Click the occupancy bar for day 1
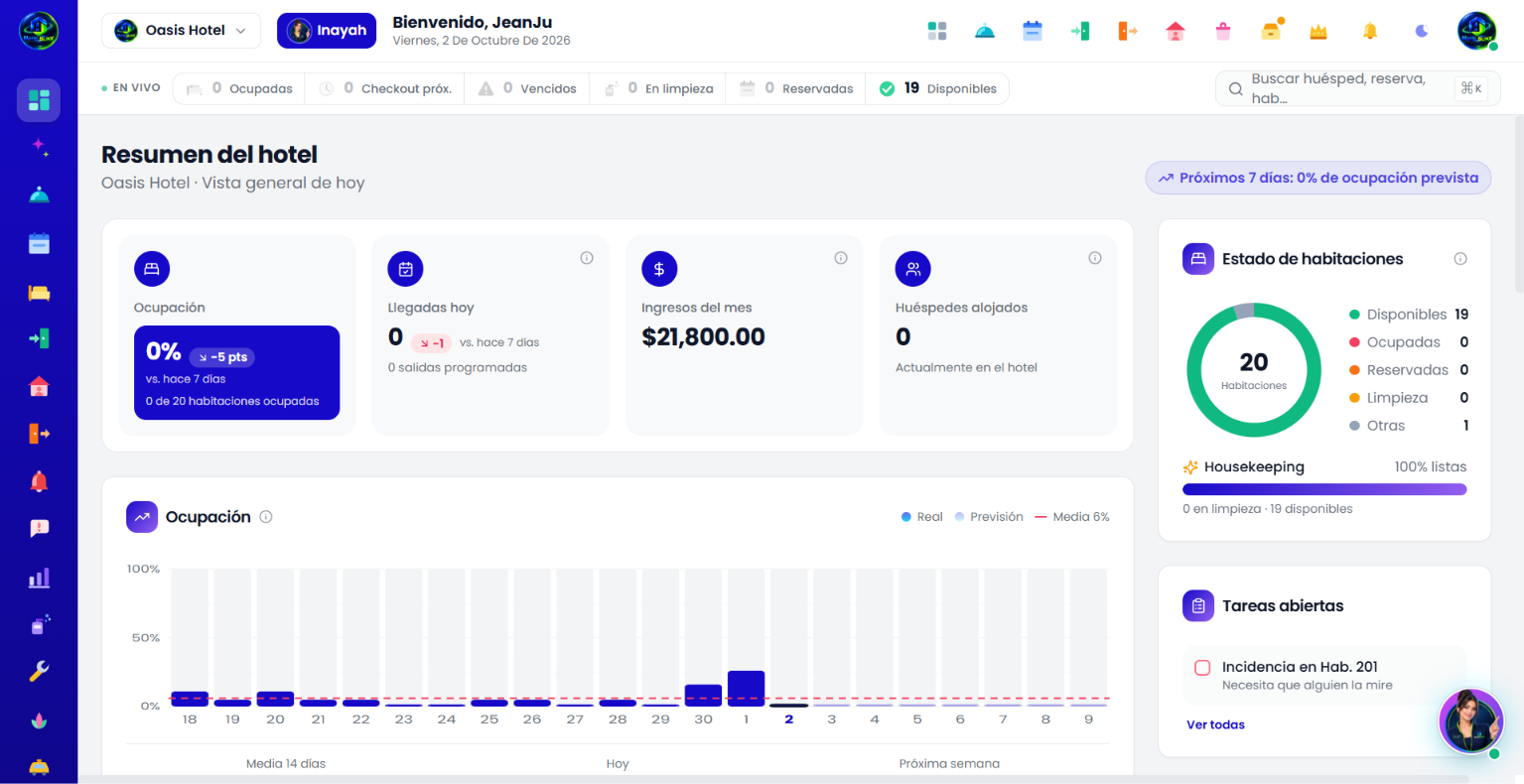 (746, 688)
